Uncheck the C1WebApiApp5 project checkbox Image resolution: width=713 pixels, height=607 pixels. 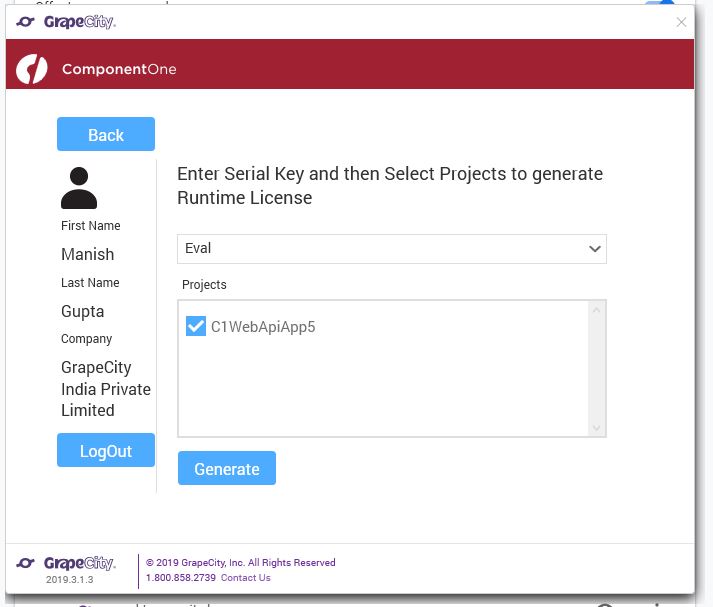click(x=196, y=326)
